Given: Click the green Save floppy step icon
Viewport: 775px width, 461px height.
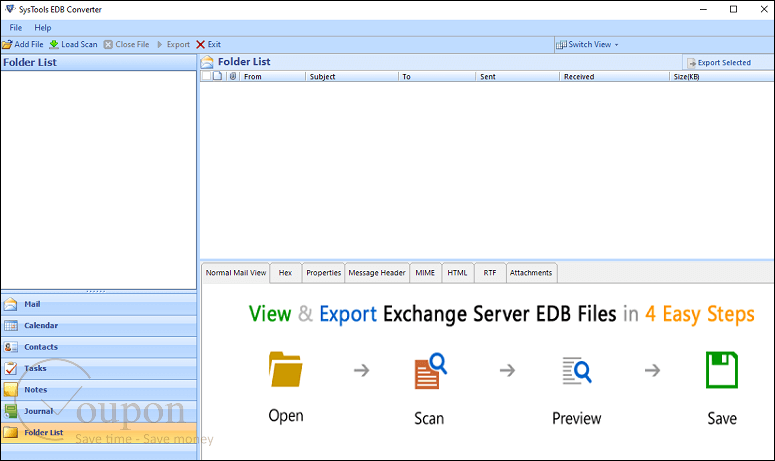Looking at the screenshot, I should pyautogui.click(x=722, y=370).
